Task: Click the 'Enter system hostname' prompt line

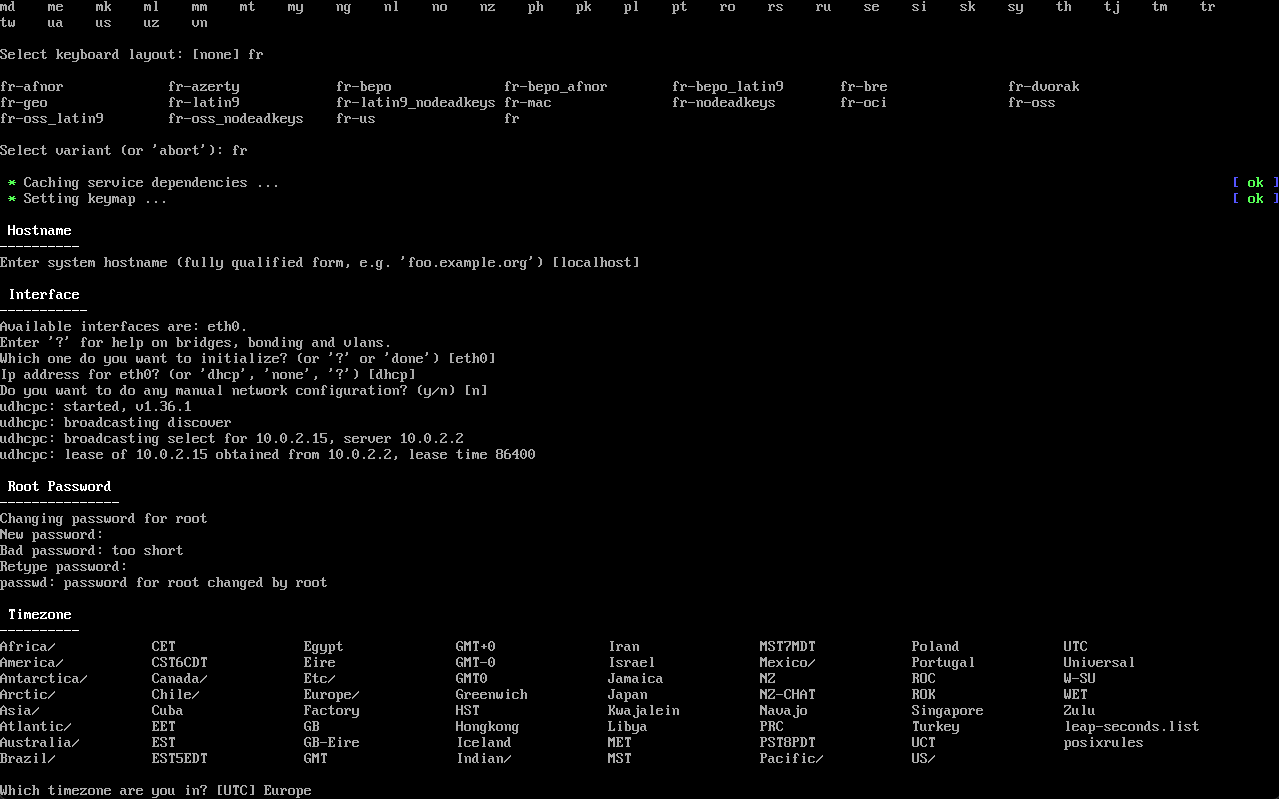Action: [319, 262]
